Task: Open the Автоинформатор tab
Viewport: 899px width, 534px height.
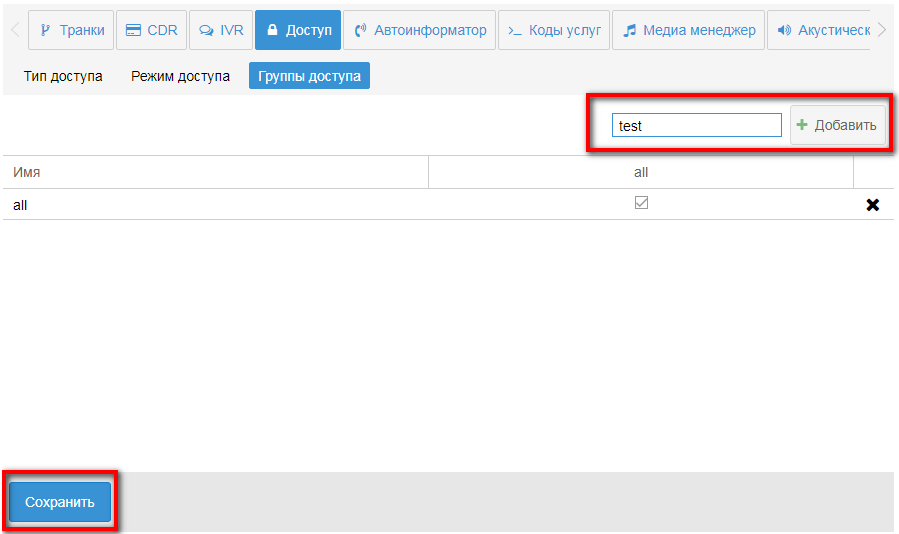Action: point(420,30)
